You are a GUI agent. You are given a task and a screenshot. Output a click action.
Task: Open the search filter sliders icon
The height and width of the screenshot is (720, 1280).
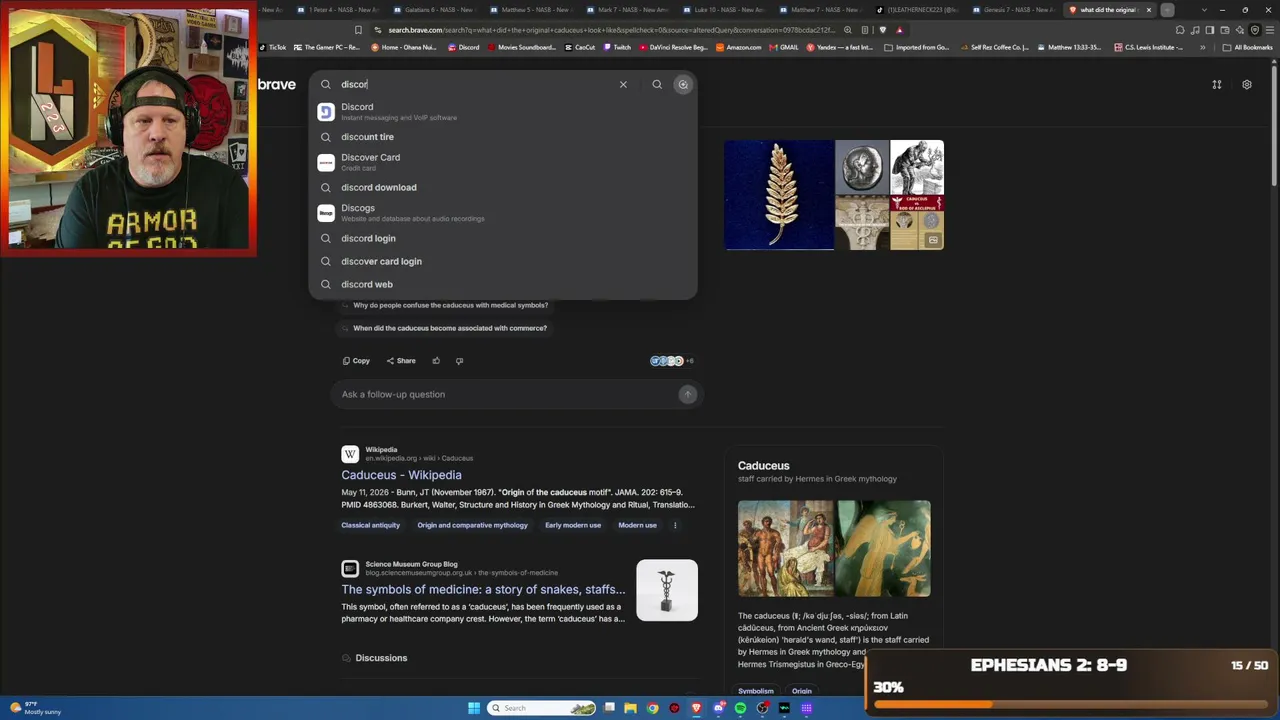(x=1217, y=84)
